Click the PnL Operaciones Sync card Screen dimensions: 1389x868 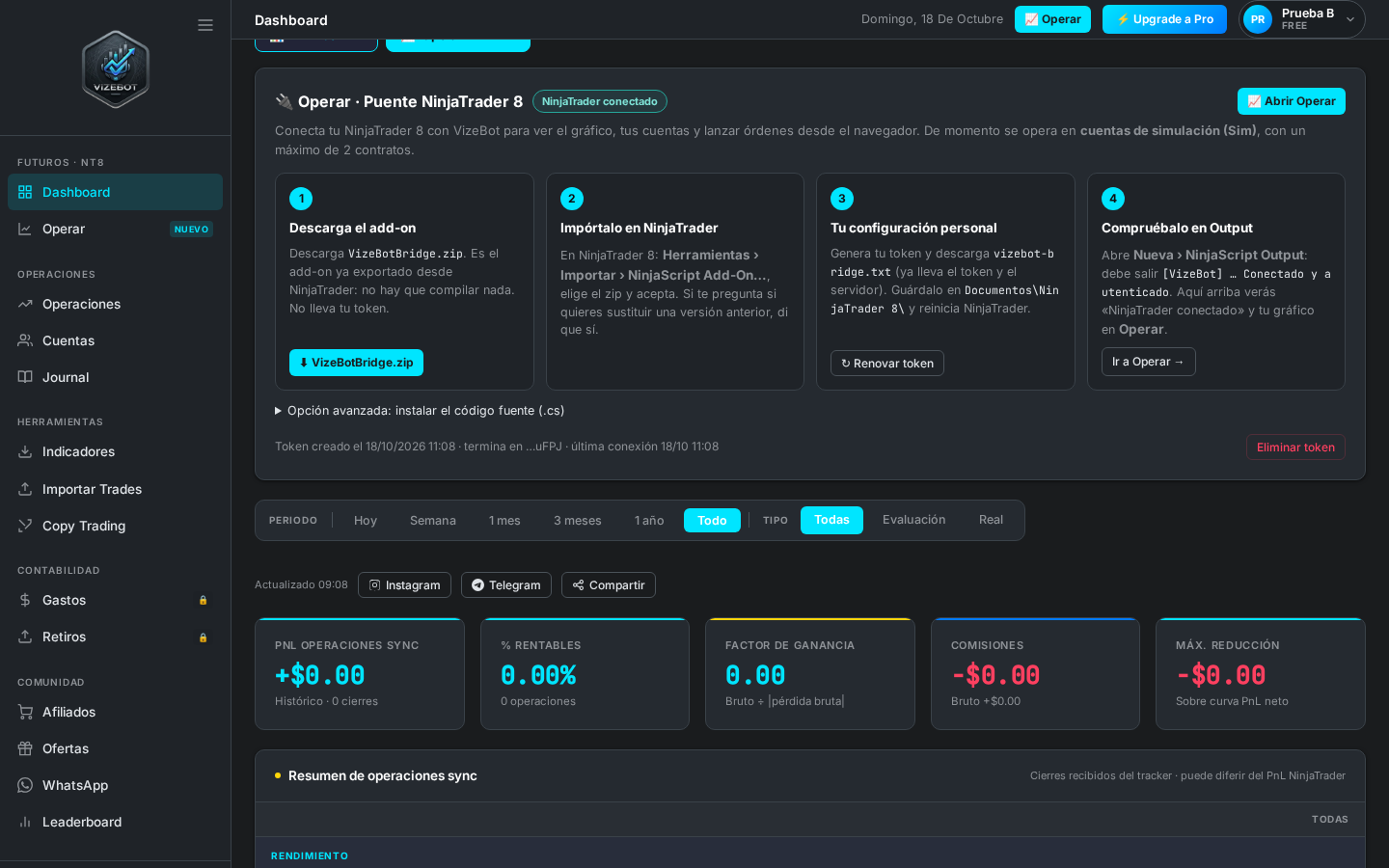tap(360, 674)
